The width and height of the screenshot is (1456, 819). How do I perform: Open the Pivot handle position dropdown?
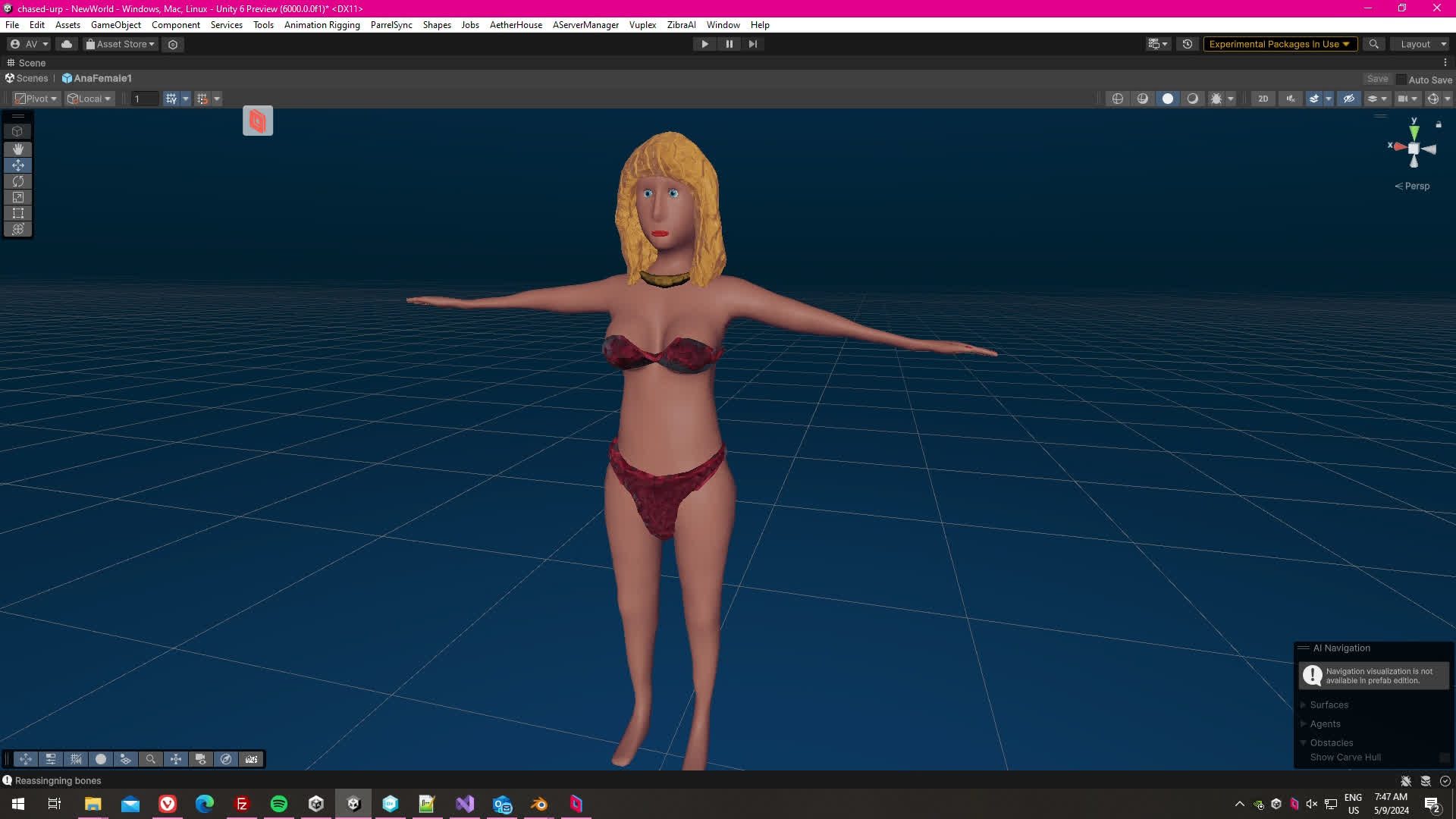[36, 99]
